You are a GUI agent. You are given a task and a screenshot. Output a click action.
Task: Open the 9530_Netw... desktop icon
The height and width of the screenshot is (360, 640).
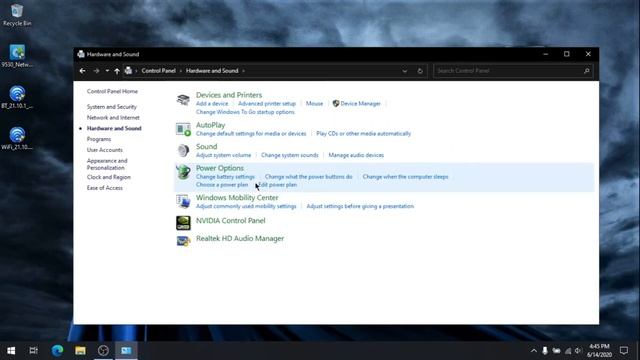click(x=17, y=56)
